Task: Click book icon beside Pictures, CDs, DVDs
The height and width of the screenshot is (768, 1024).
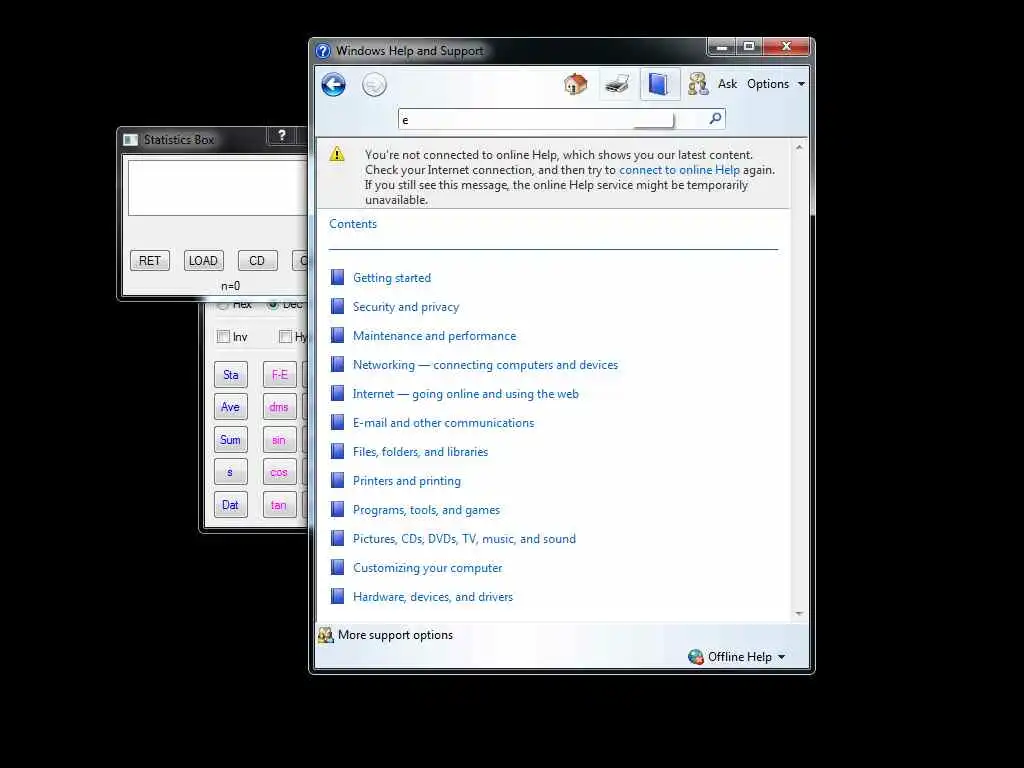Action: pyautogui.click(x=337, y=538)
